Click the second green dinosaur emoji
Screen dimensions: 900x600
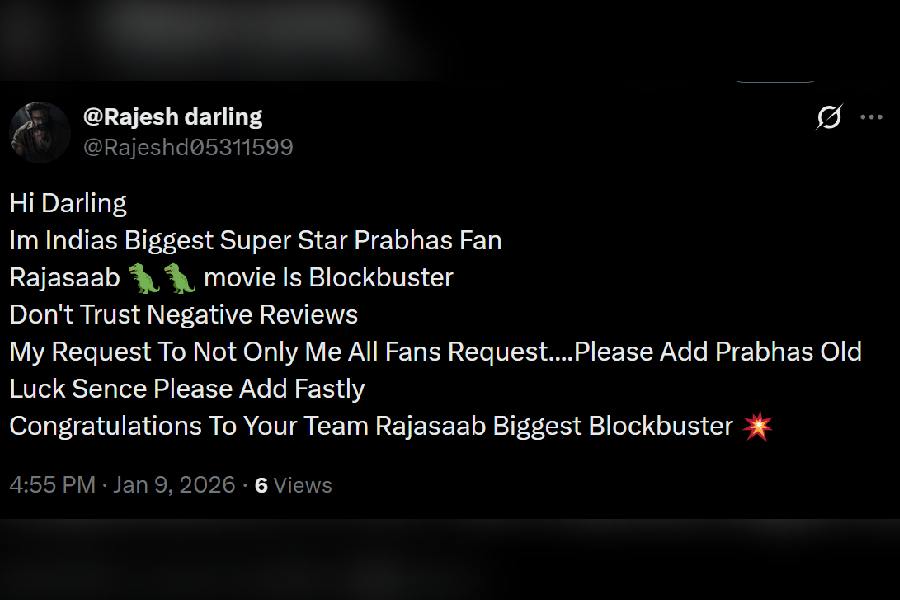pyautogui.click(x=179, y=278)
